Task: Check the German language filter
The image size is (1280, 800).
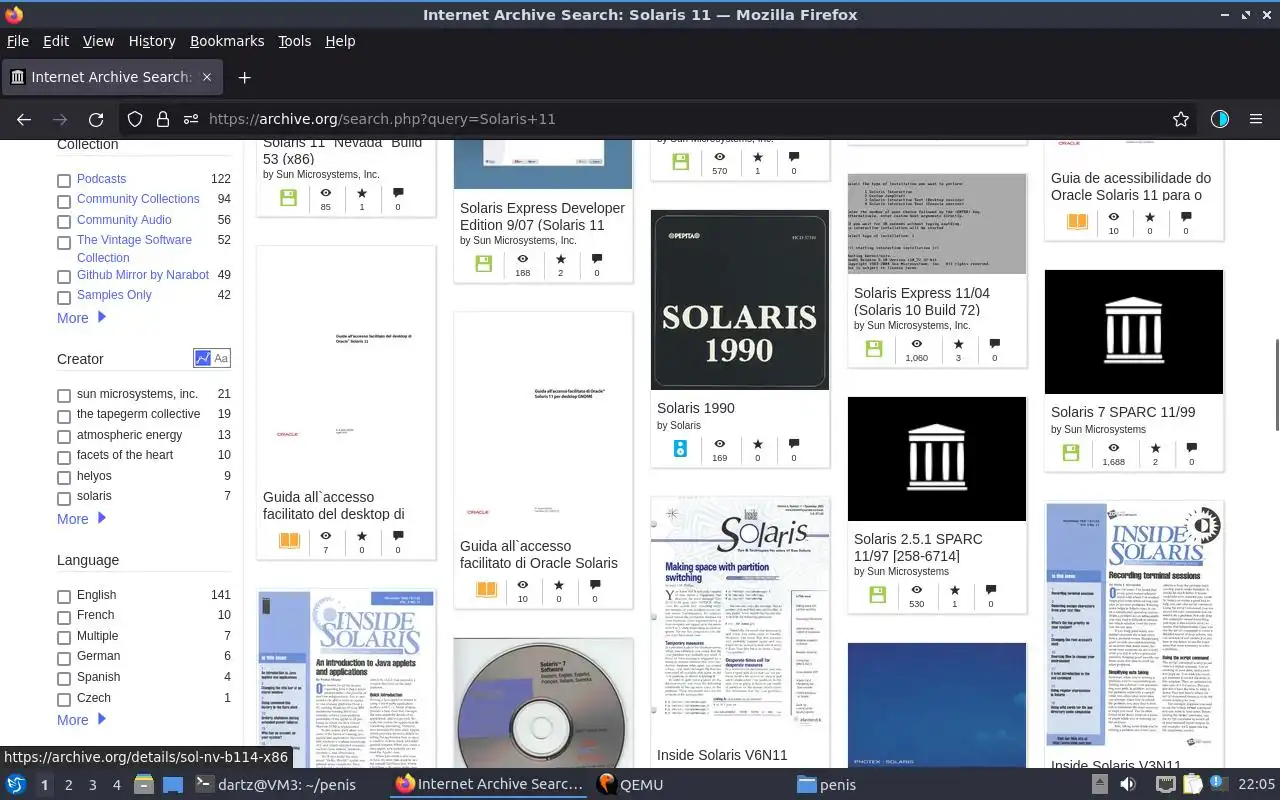Action: tap(64, 658)
